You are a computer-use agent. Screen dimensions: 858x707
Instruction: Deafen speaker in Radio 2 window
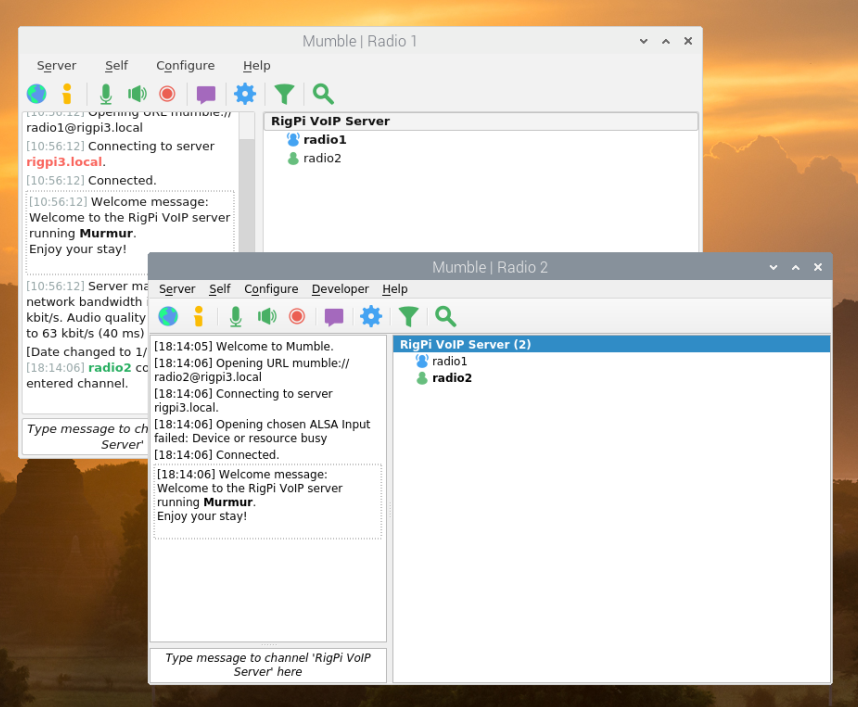266,317
